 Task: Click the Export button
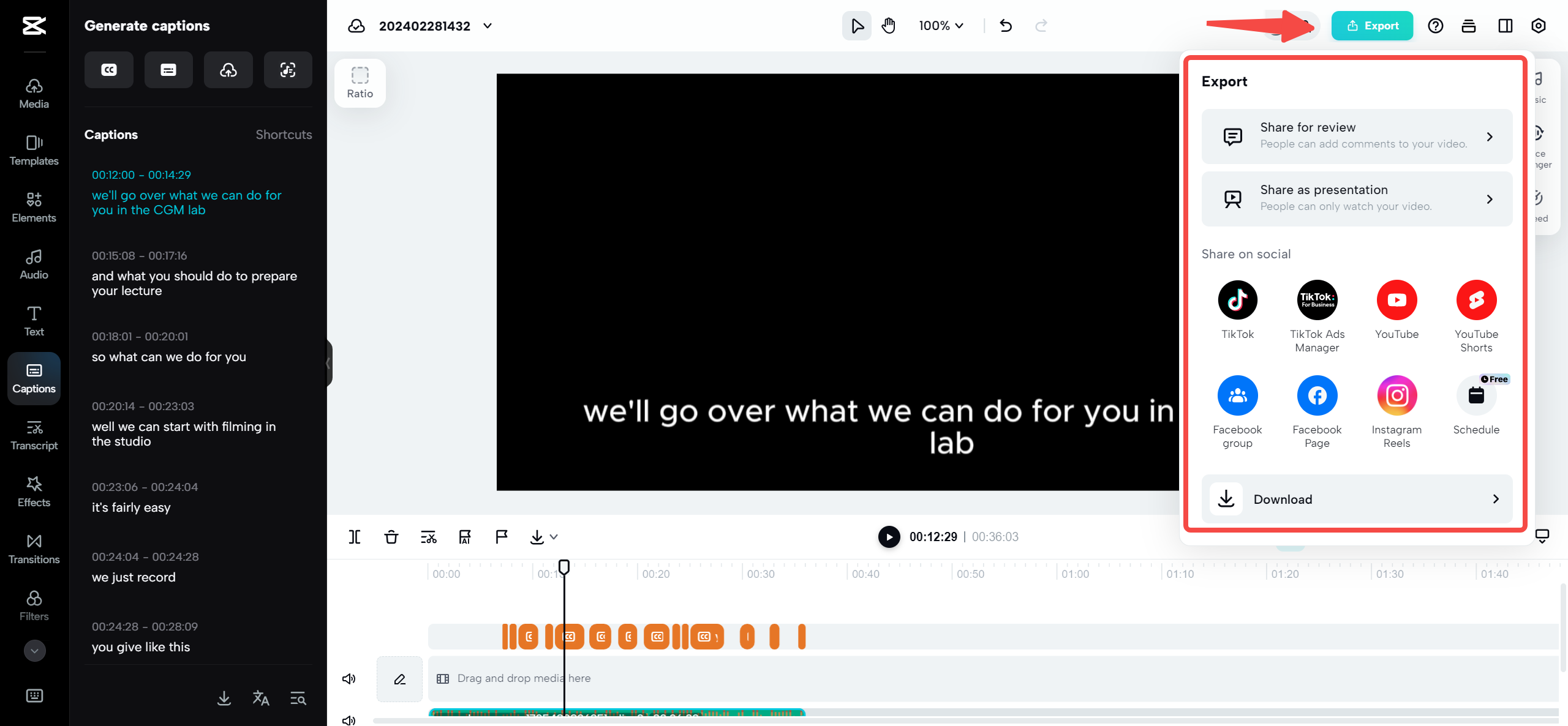(x=1373, y=25)
